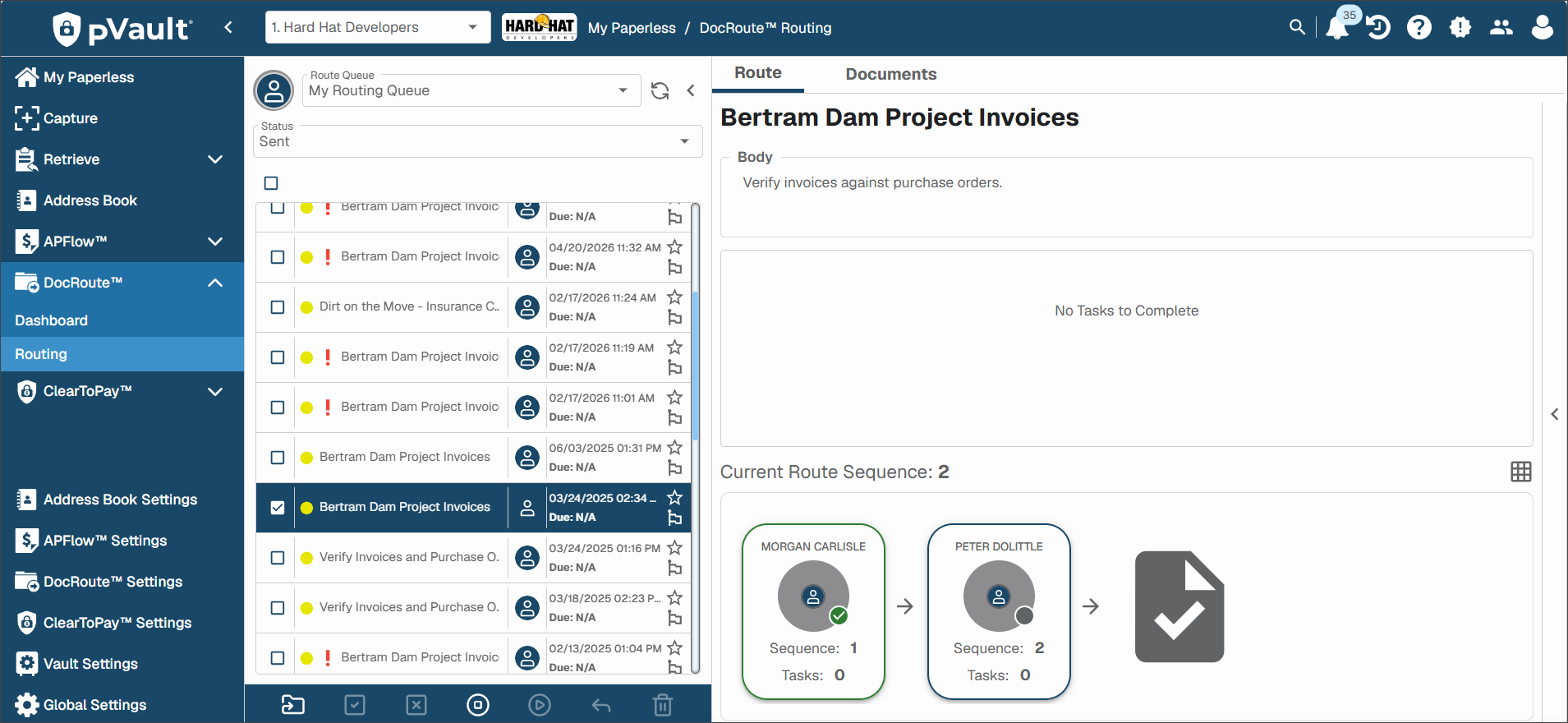Click the play resume toolbar icon
This screenshot has width=1568, height=723.
click(x=540, y=705)
